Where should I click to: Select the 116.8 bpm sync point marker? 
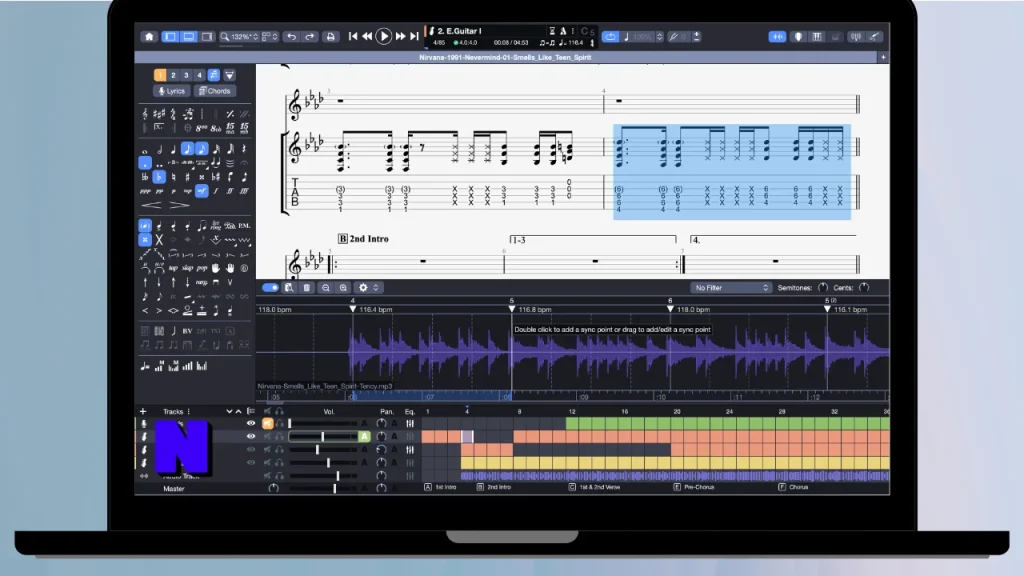511,309
